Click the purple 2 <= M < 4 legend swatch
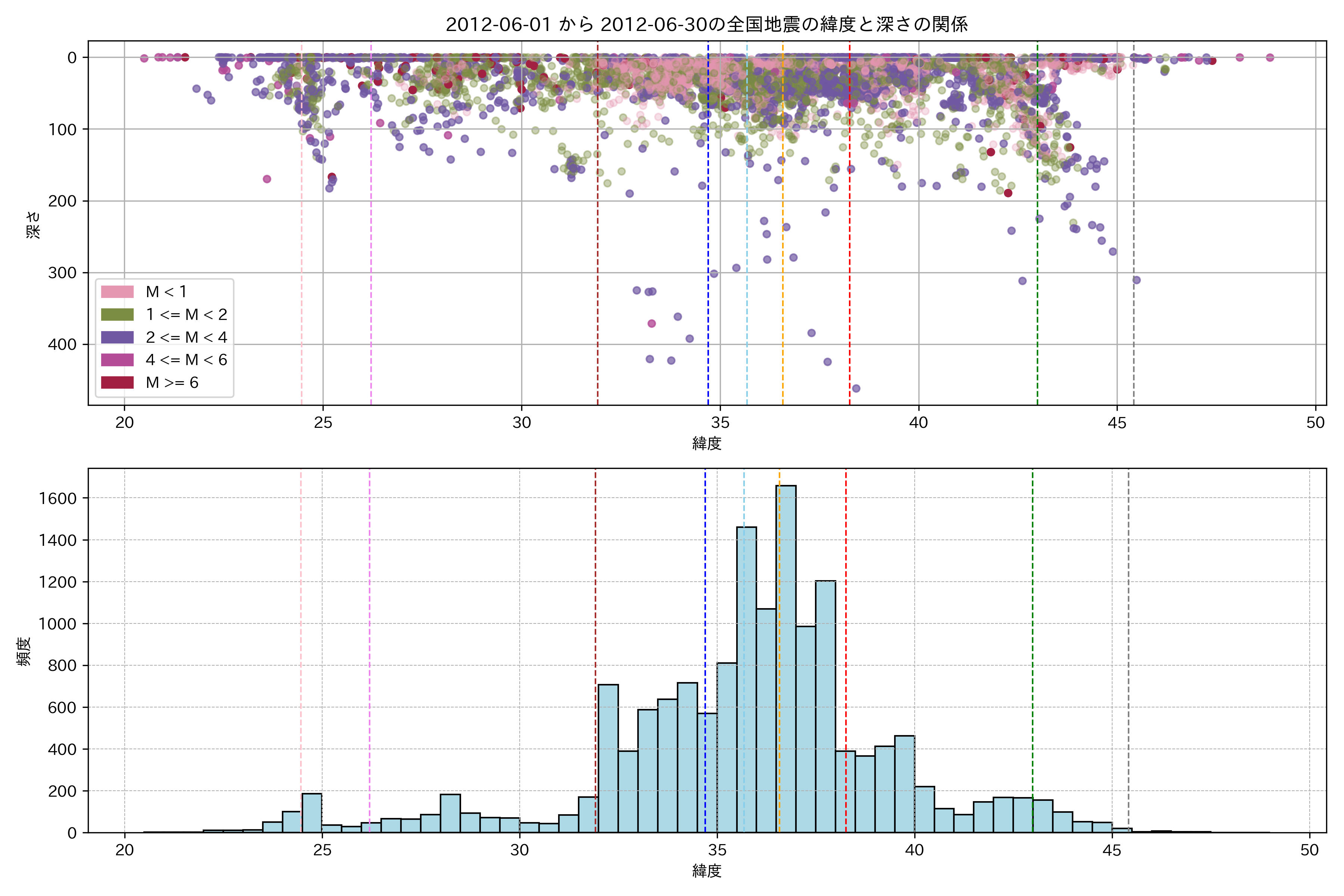The width and height of the screenshot is (1344, 896). point(117,337)
